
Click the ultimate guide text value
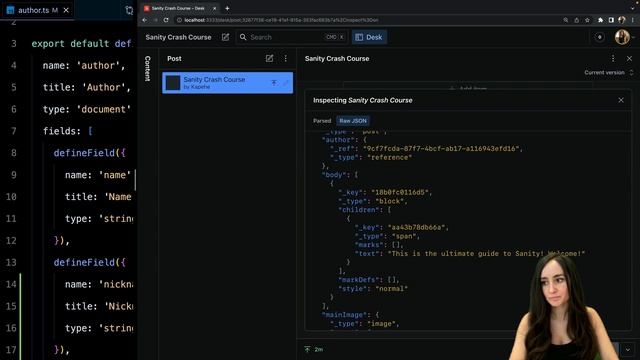tap(486, 254)
